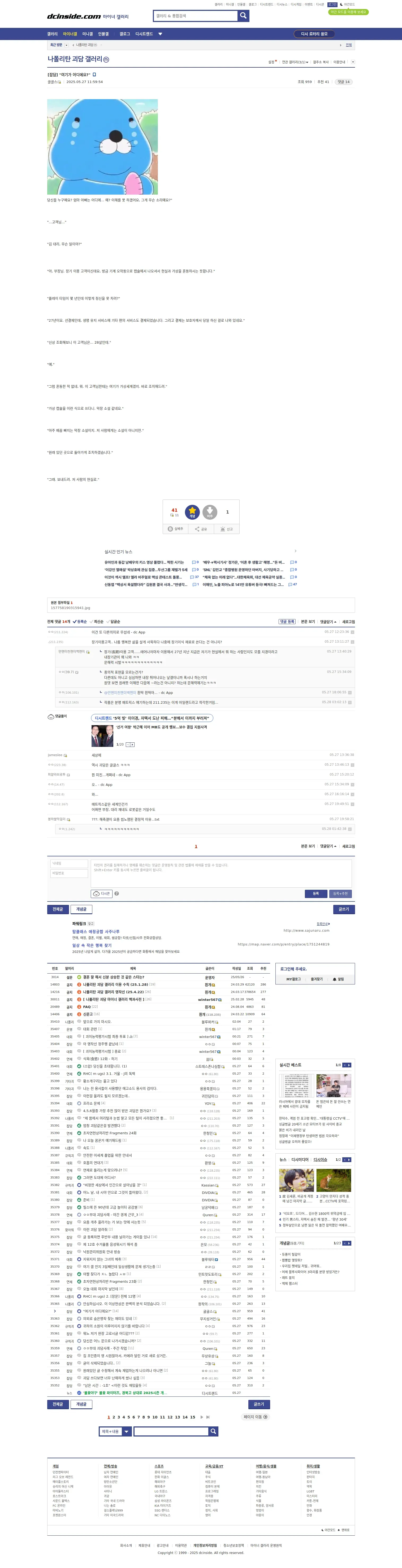Click the dcinside.com logo

pyautogui.click(x=74, y=16)
